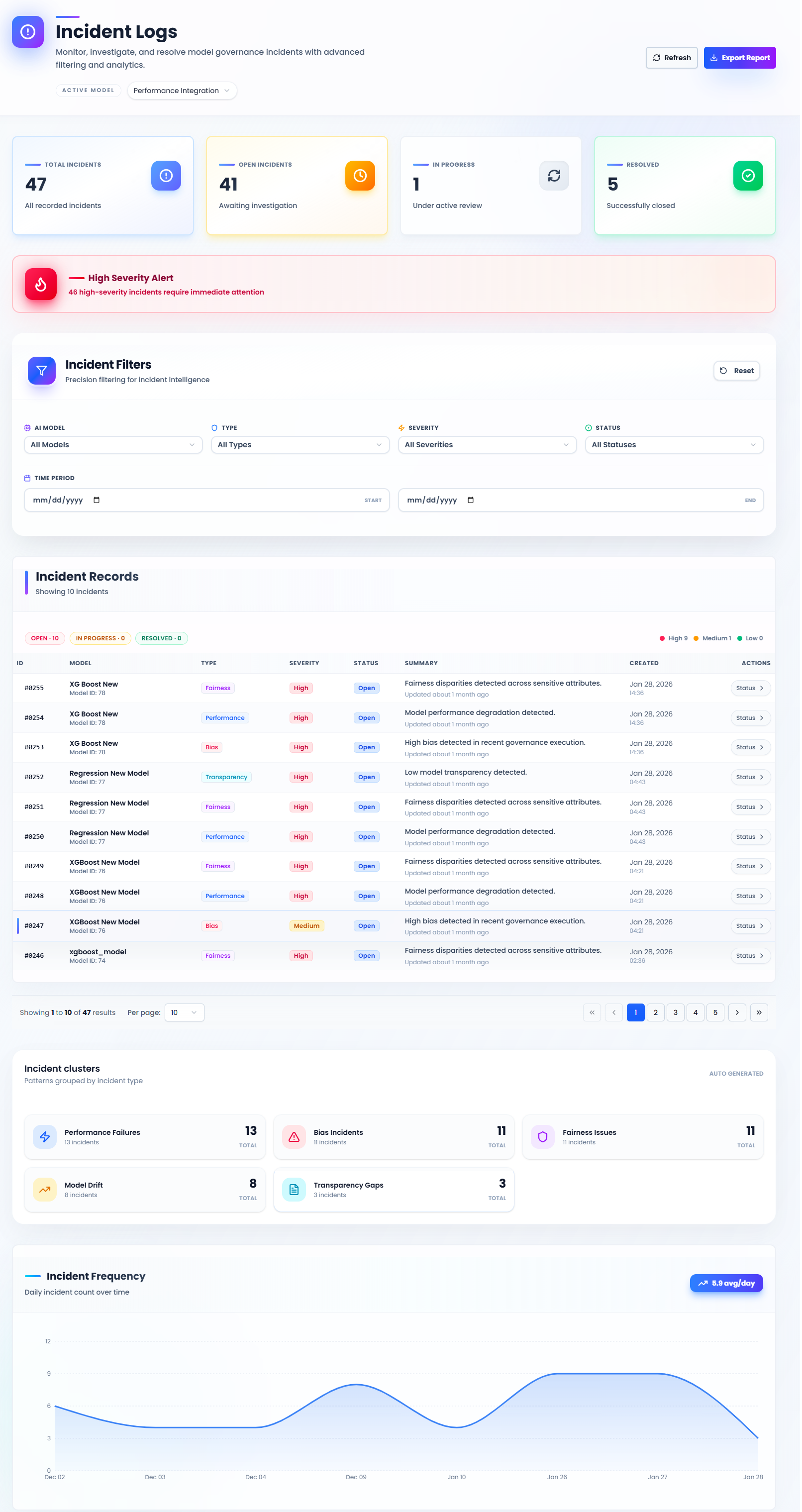Click the Refresh button
Image resolution: width=802 pixels, height=1512 pixels.
point(672,58)
